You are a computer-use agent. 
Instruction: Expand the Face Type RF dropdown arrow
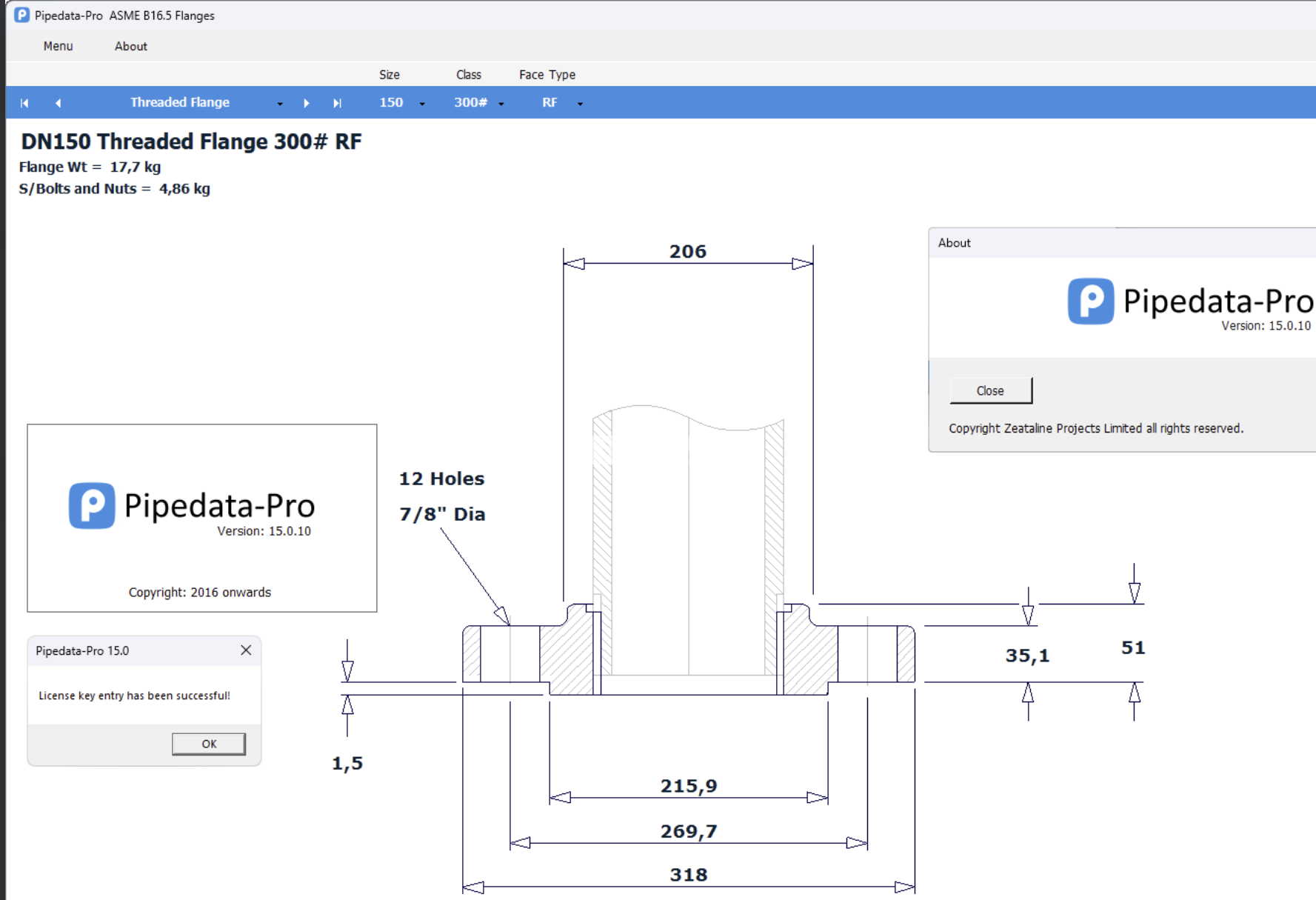580,104
